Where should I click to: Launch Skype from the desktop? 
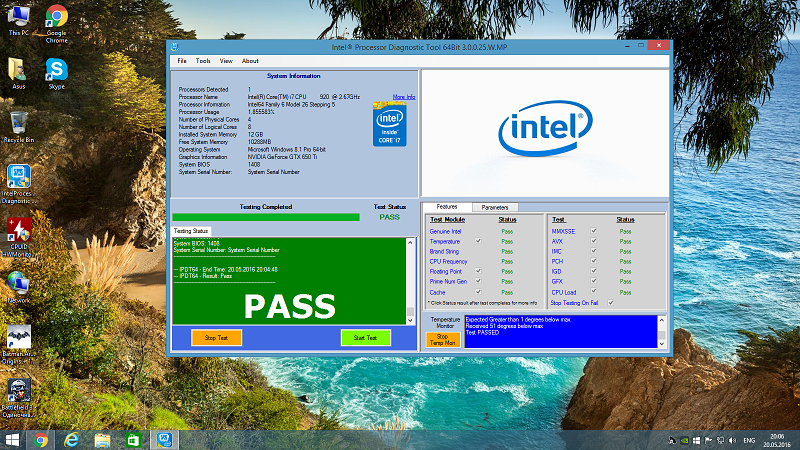(x=56, y=70)
